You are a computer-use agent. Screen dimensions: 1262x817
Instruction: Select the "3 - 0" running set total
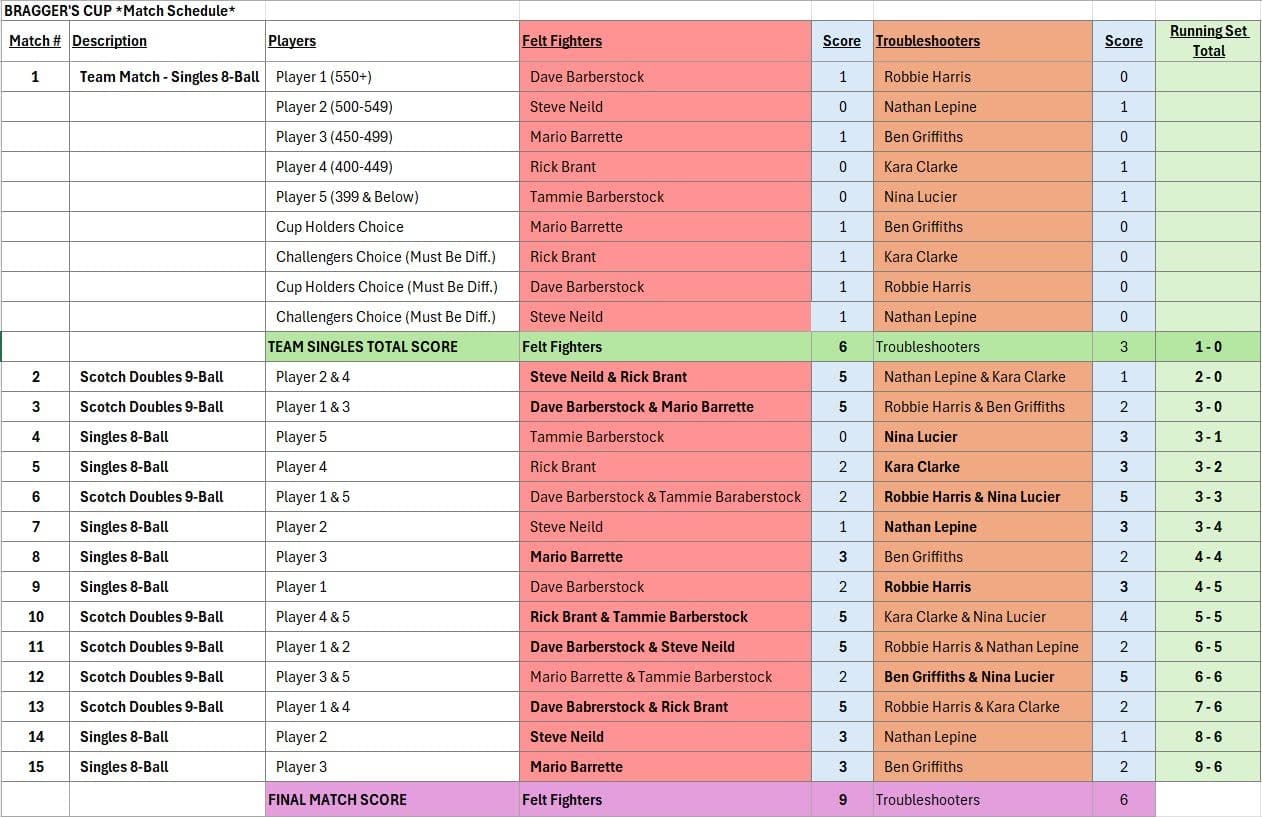point(1208,407)
